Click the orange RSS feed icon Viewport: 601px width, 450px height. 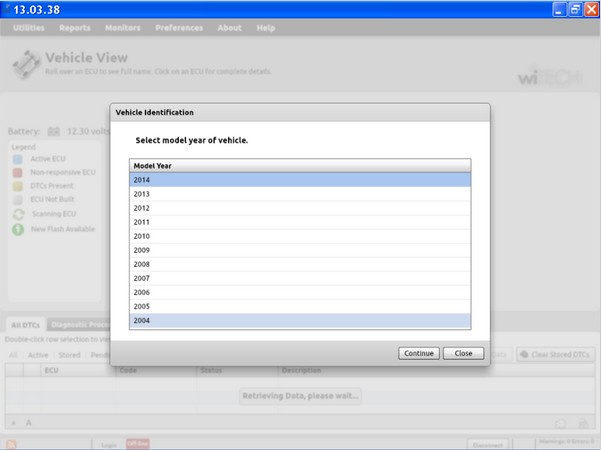pos(11,443)
